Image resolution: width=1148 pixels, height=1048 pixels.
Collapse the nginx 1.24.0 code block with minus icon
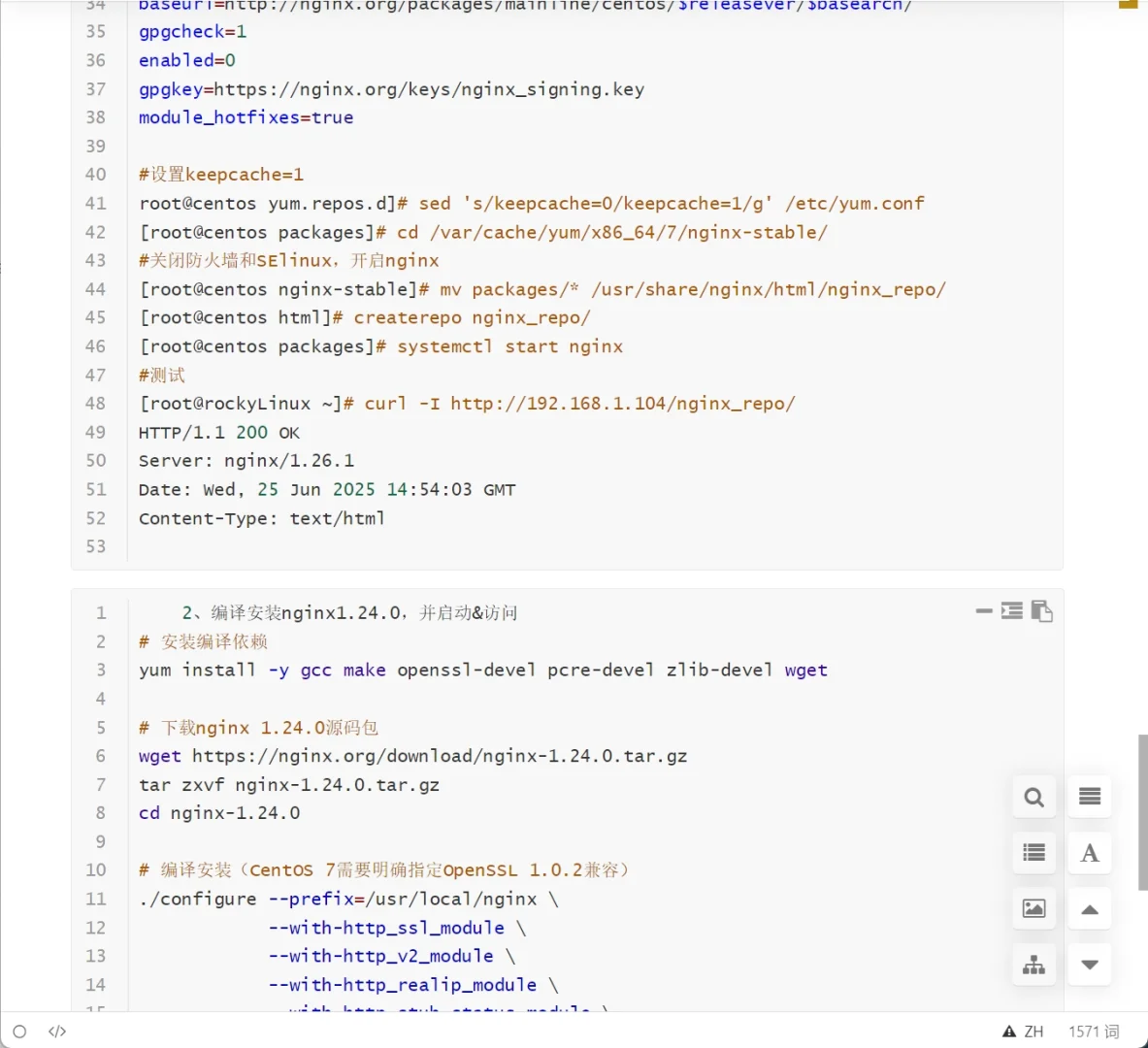pos(983,610)
